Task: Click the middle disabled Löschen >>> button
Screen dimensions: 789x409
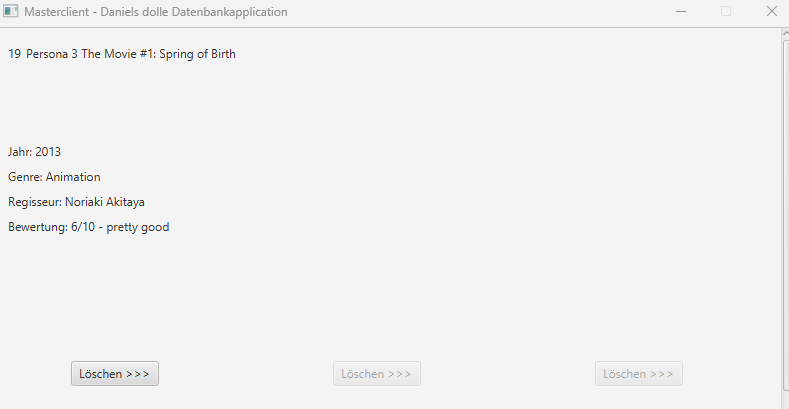Action: click(377, 374)
